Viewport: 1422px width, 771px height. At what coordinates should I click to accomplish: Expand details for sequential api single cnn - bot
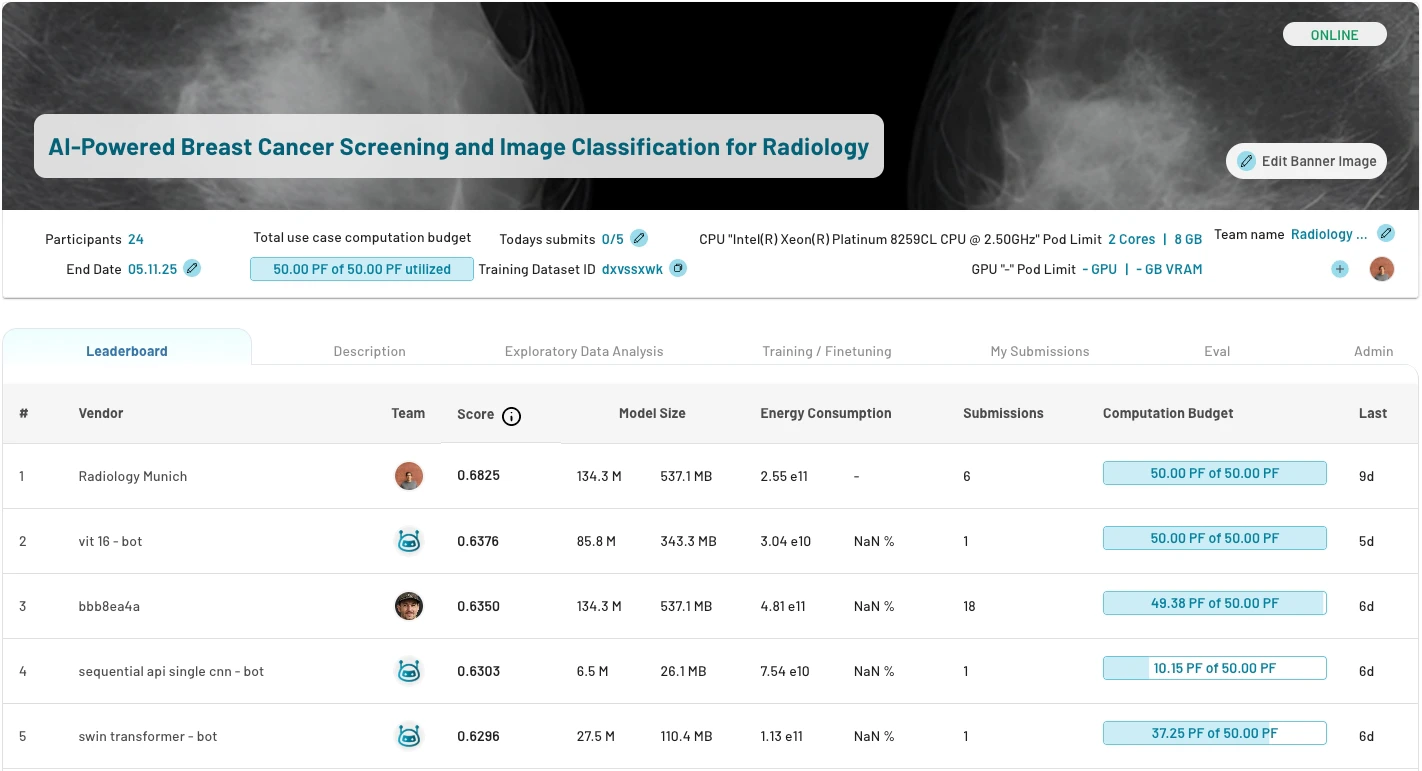coord(171,671)
